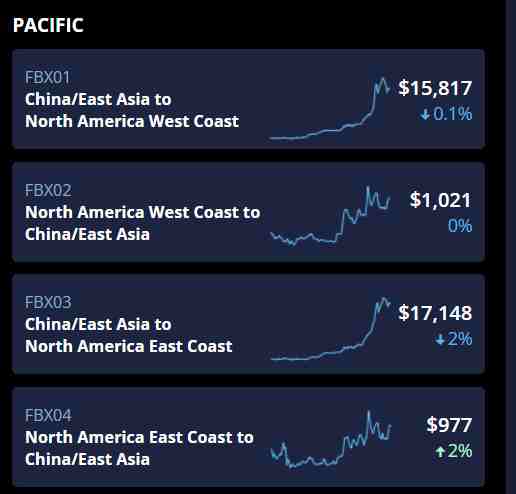Click the $15,817 price value

pos(435,88)
